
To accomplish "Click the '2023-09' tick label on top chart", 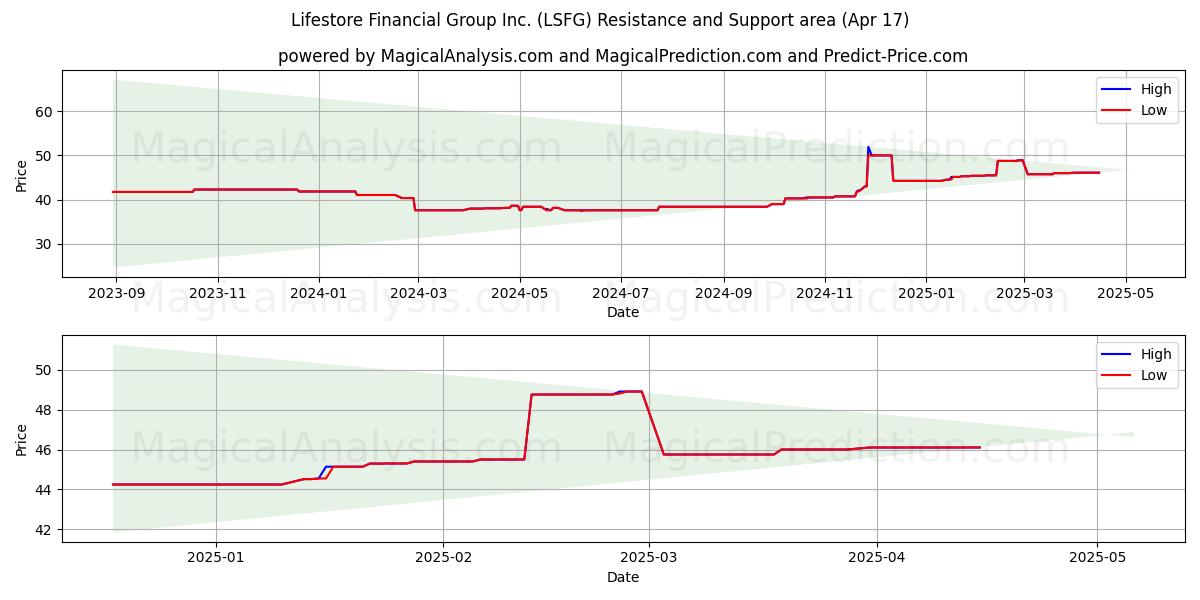I will (116, 295).
